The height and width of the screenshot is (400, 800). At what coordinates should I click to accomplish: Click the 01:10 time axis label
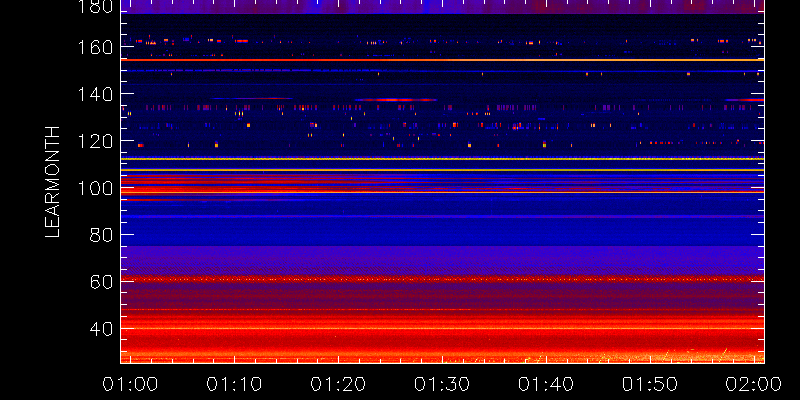point(234,384)
